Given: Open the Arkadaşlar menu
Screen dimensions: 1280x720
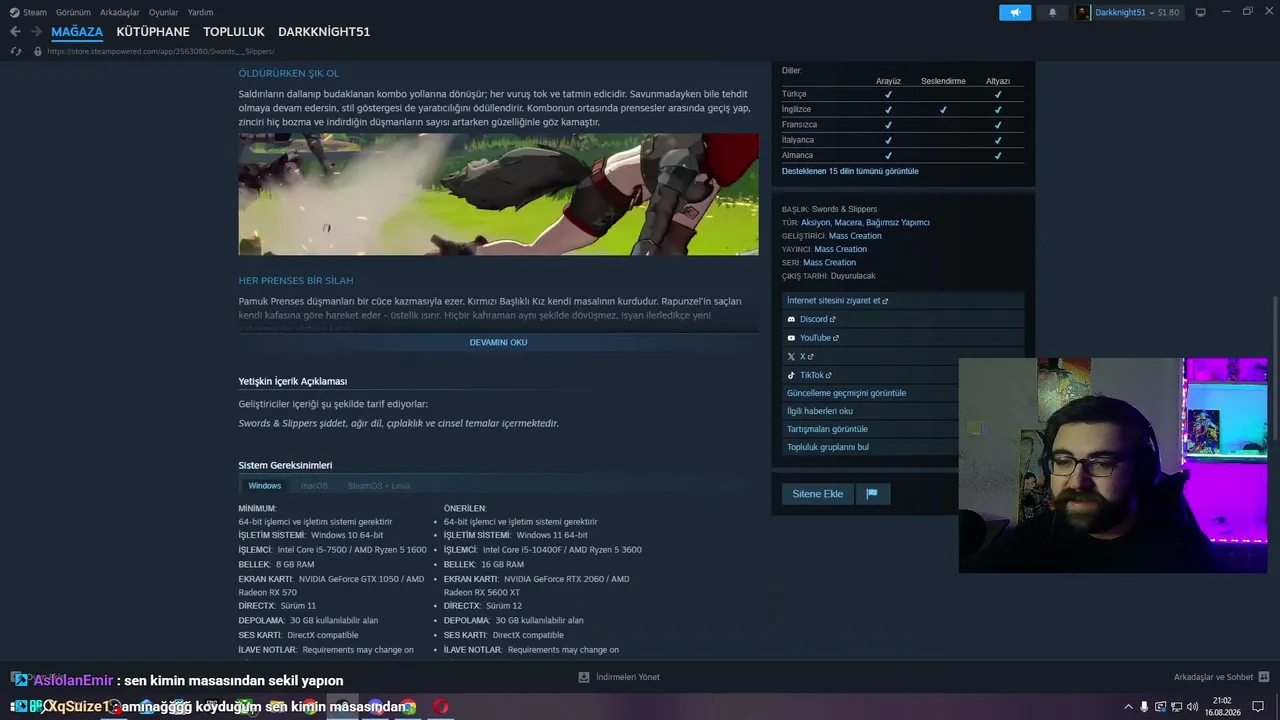Looking at the screenshot, I should click(120, 12).
